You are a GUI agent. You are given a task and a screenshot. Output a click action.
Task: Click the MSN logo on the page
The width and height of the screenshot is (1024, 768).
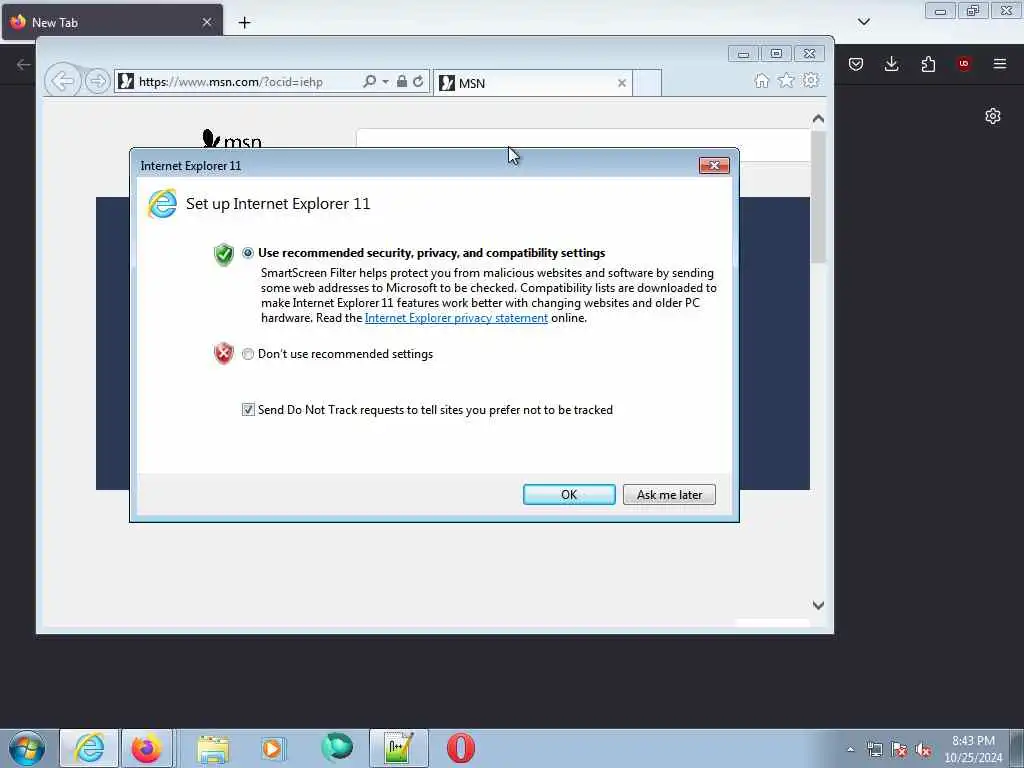tap(232, 139)
